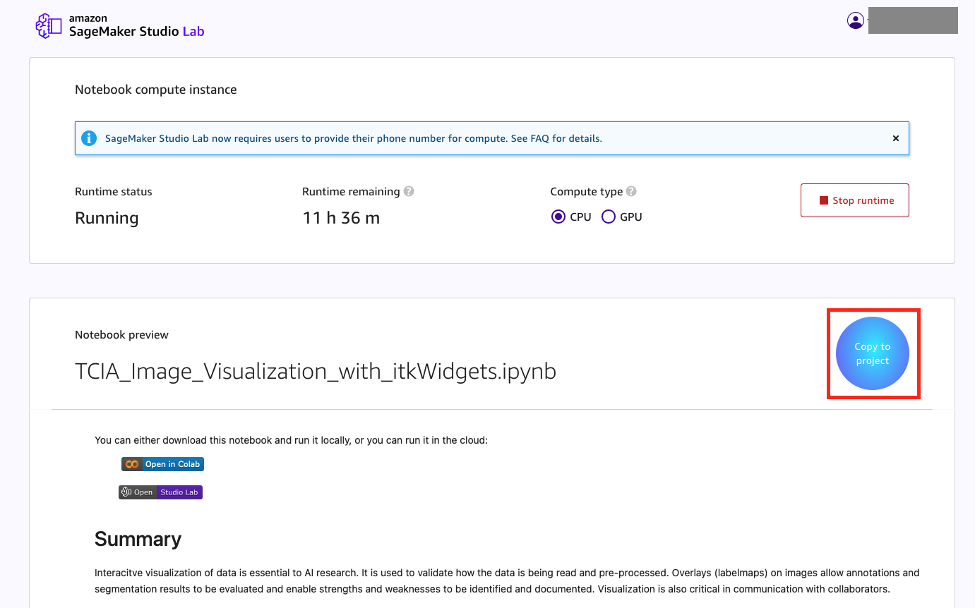Click the Open in Colab badge
The image size is (977, 608).
pos(163,464)
